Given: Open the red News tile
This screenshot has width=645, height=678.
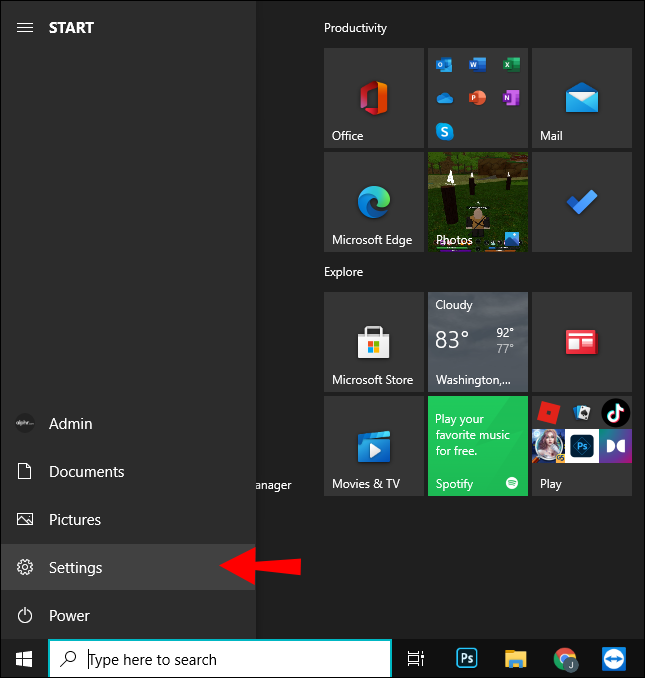Looking at the screenshot, I should tap(582, 342).
